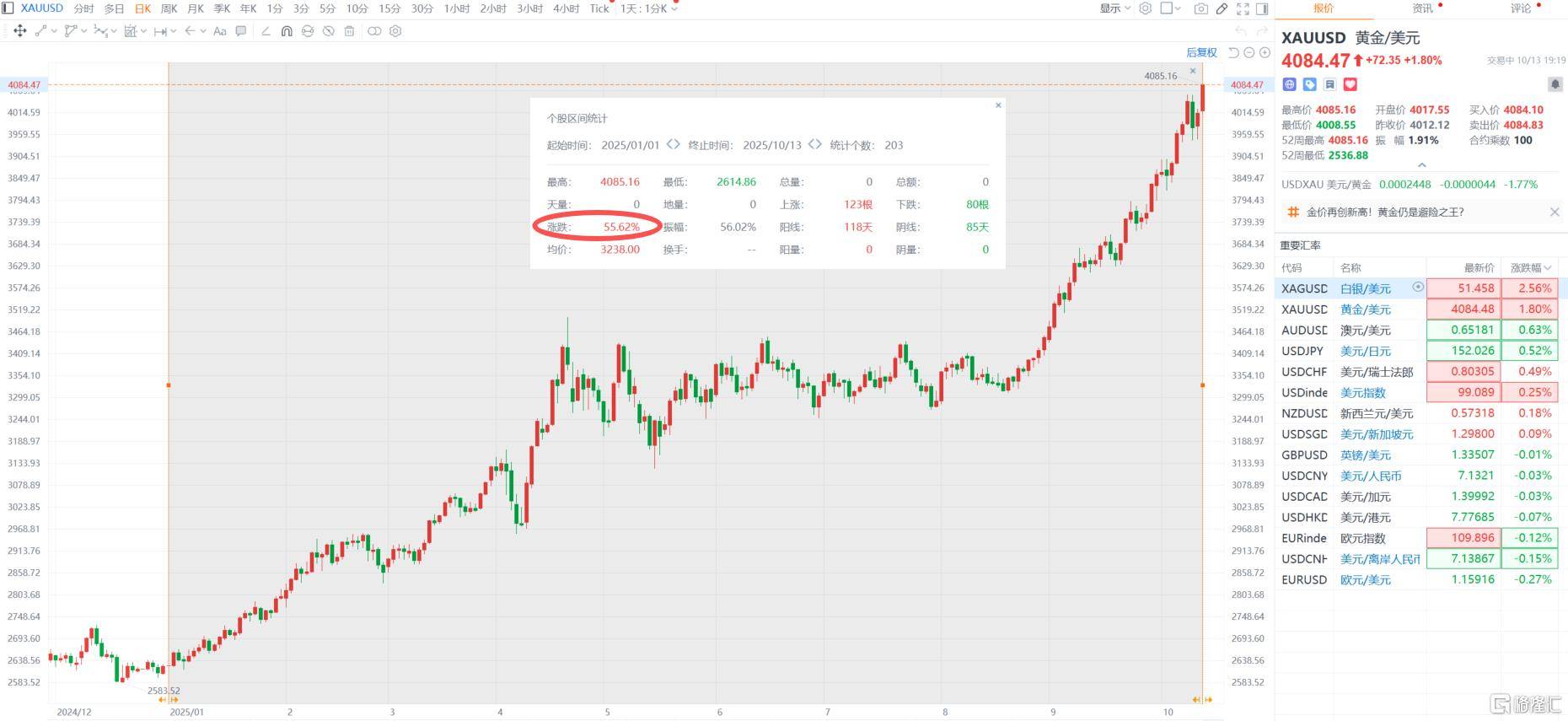Adjust the end date 2025/10/13 stepper arrows
This screenshot has height=721, width=1568.
click(814, 144)
